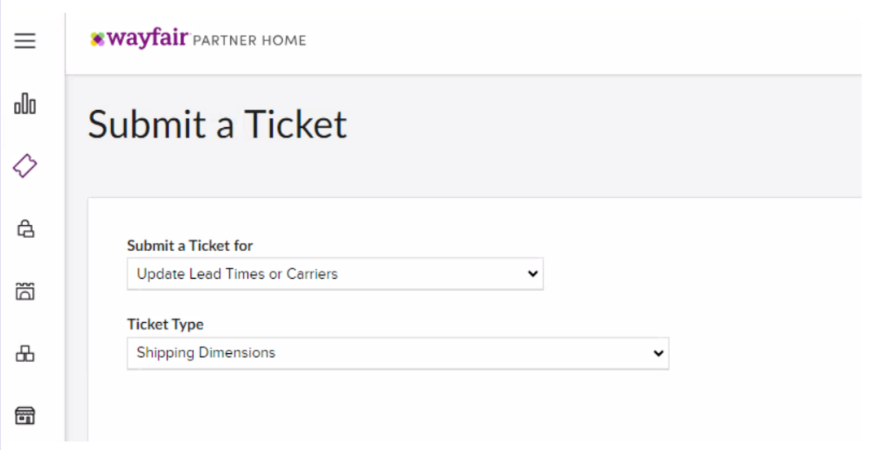The image size is (878, 450).
Task: Click the 'Ticket Type' field label
Action: [165, 324]
